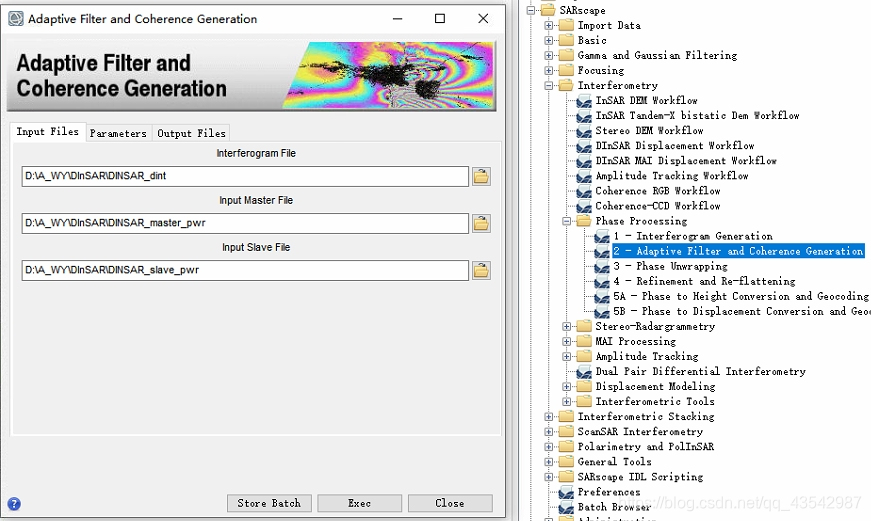
Task: Click the InSAR Tandem-X bistatic Dem Workflow icon
Action: coord(584,116)
